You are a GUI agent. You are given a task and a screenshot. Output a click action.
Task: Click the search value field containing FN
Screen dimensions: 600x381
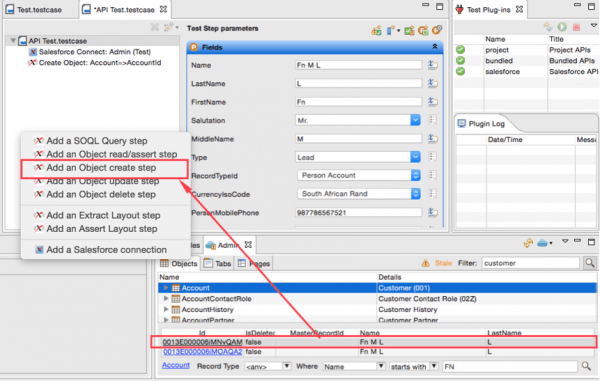pos(510,366)
